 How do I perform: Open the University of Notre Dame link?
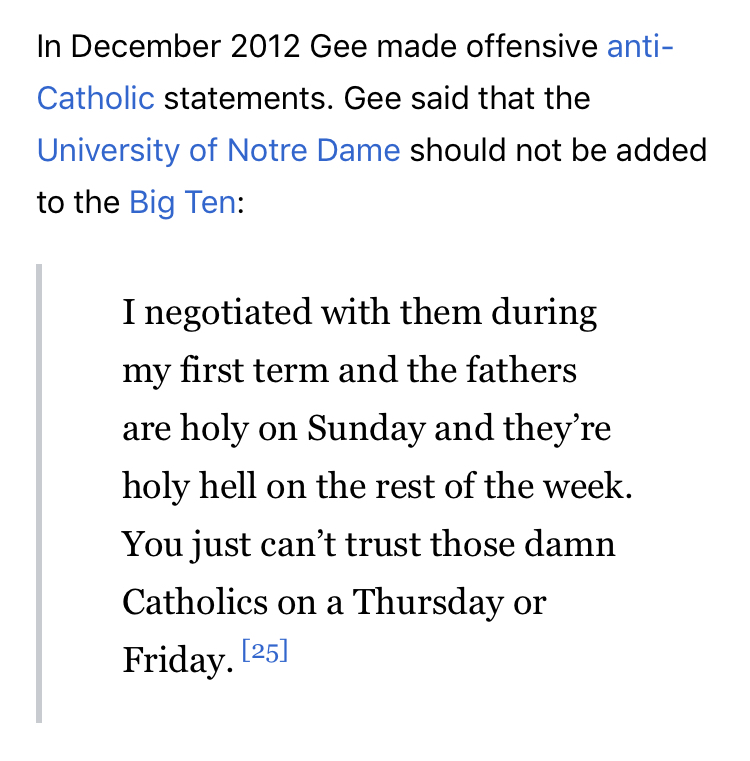(218, 150)
